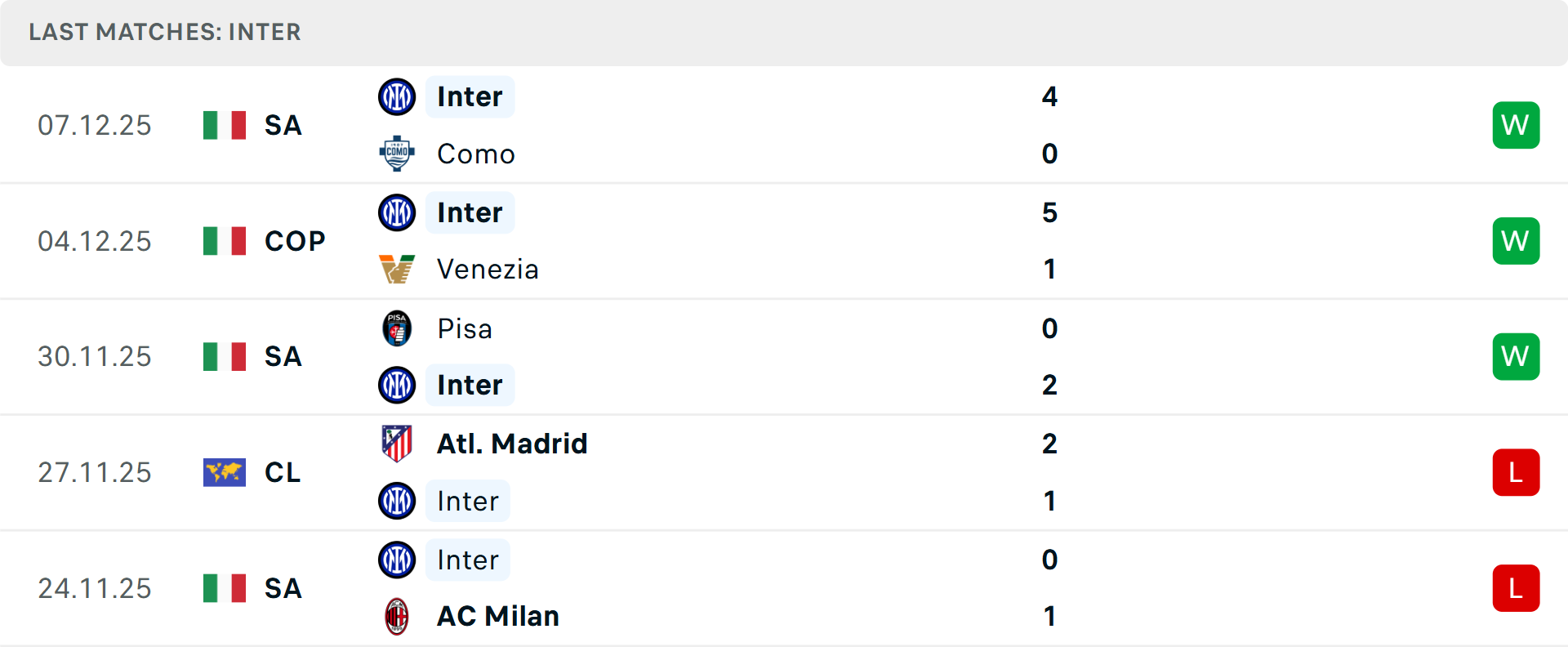Open the Atl. Madrid team link
1568x647 pixels.
(512, 444)
